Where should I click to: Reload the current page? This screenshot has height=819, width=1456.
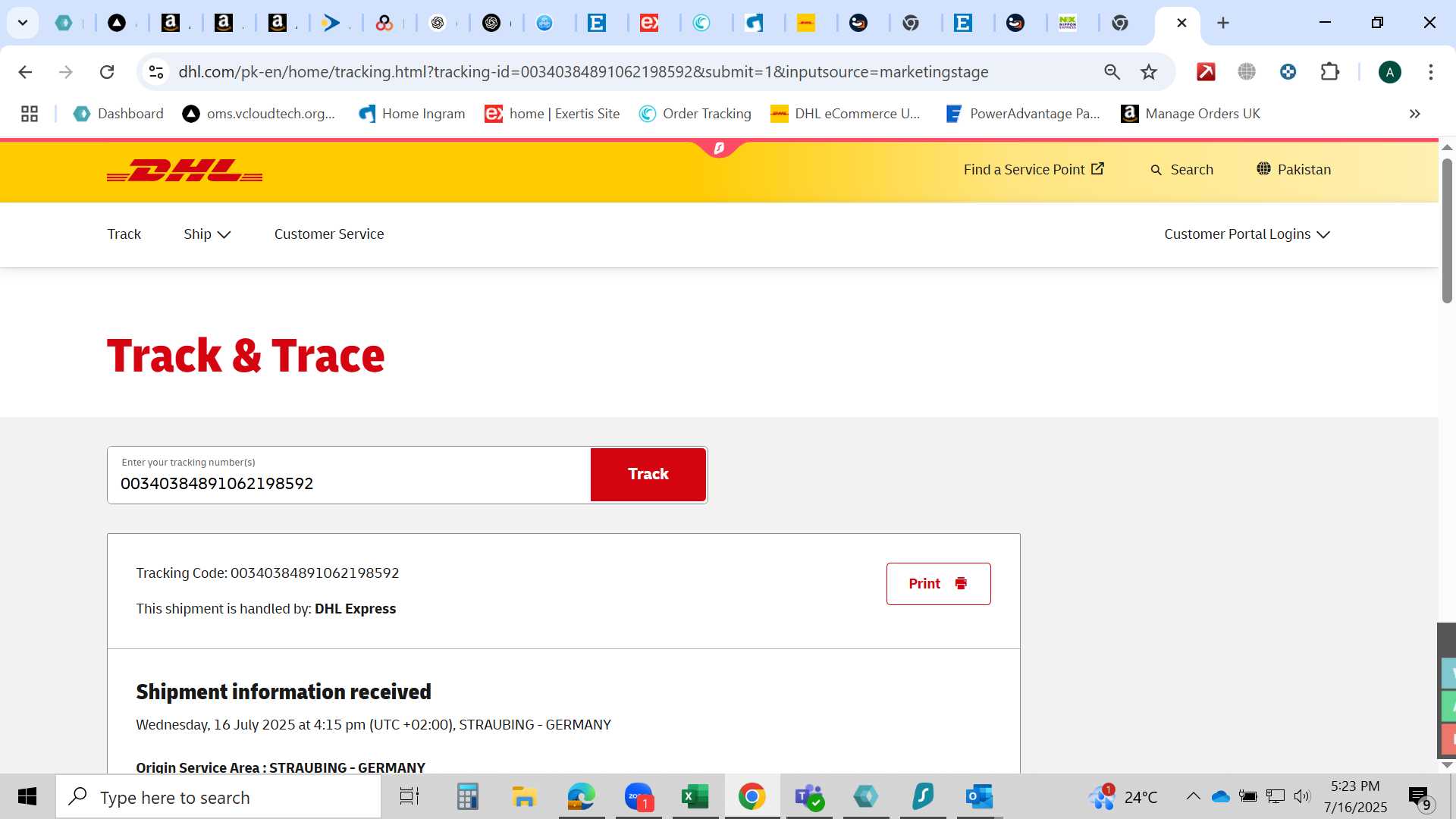[x=107, y=72]
